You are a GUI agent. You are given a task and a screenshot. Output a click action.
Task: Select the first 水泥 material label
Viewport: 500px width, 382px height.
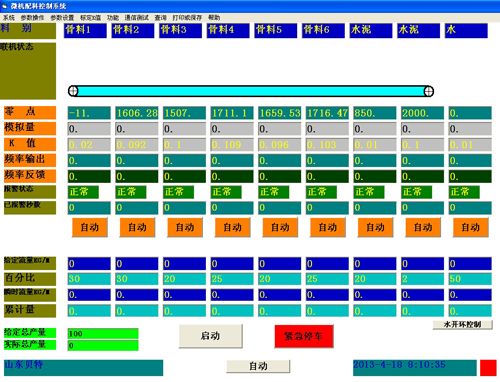pyautogui.click(x=371, y=30)
